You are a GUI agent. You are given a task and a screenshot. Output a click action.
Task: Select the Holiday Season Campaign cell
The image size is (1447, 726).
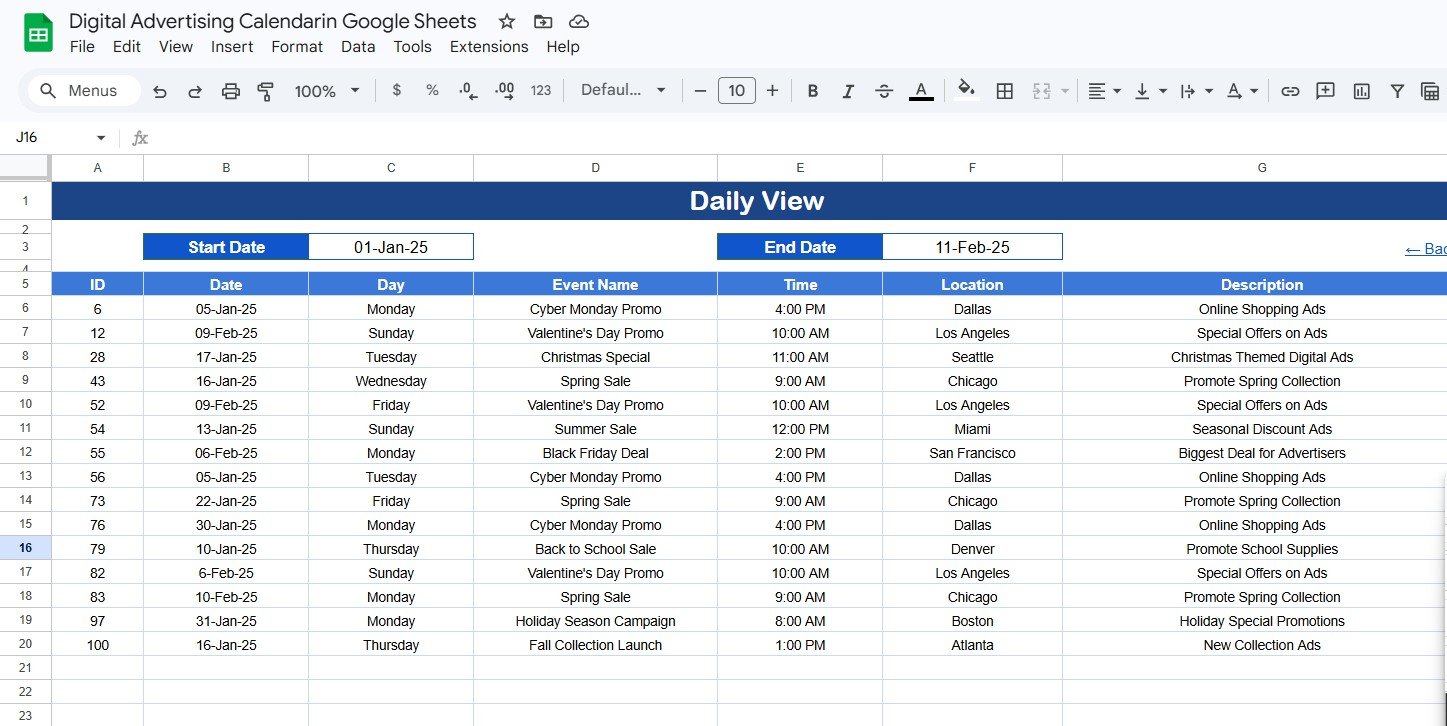[x=595, y=621]
